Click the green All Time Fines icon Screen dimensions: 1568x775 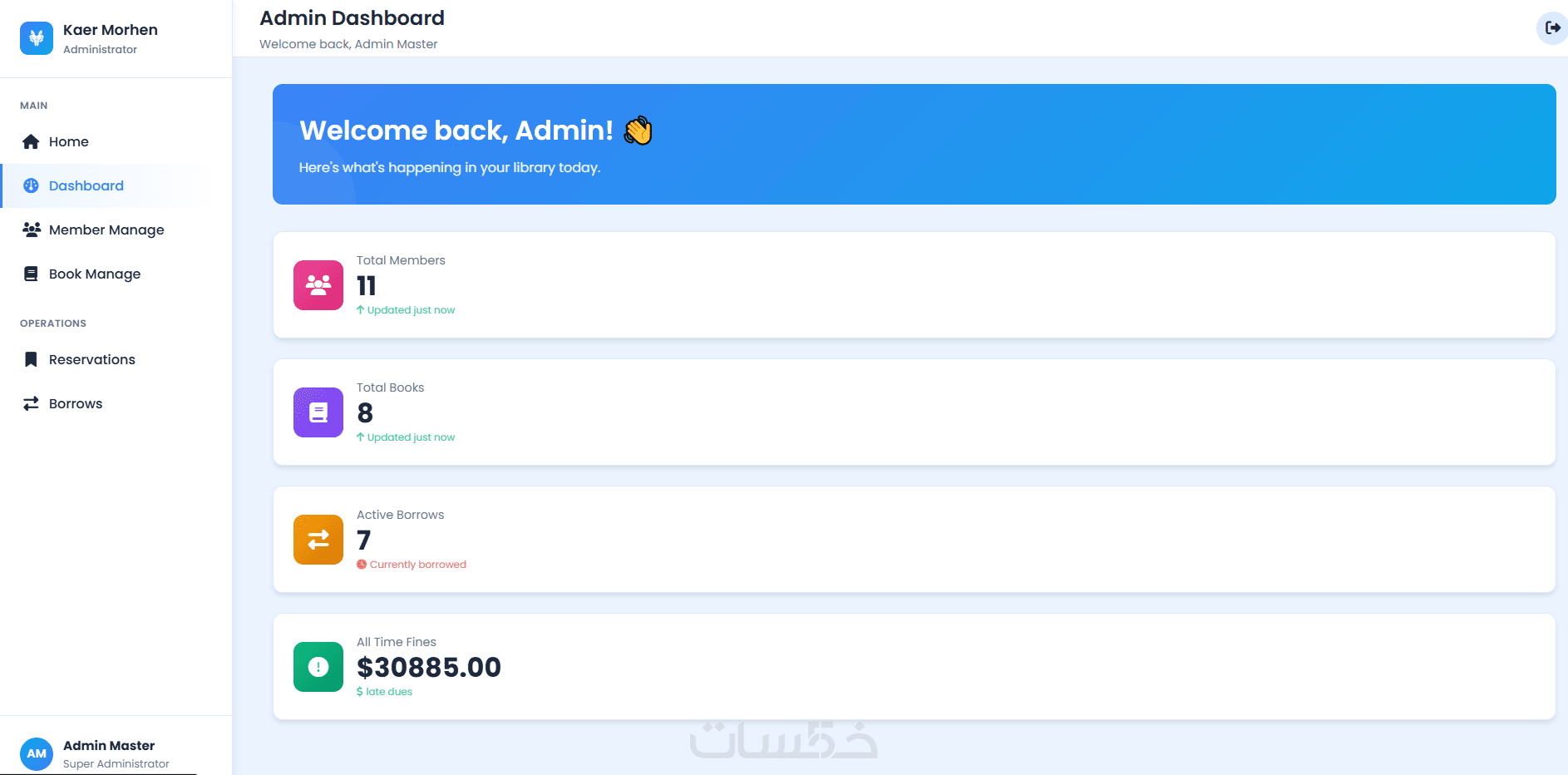(318, 667)
